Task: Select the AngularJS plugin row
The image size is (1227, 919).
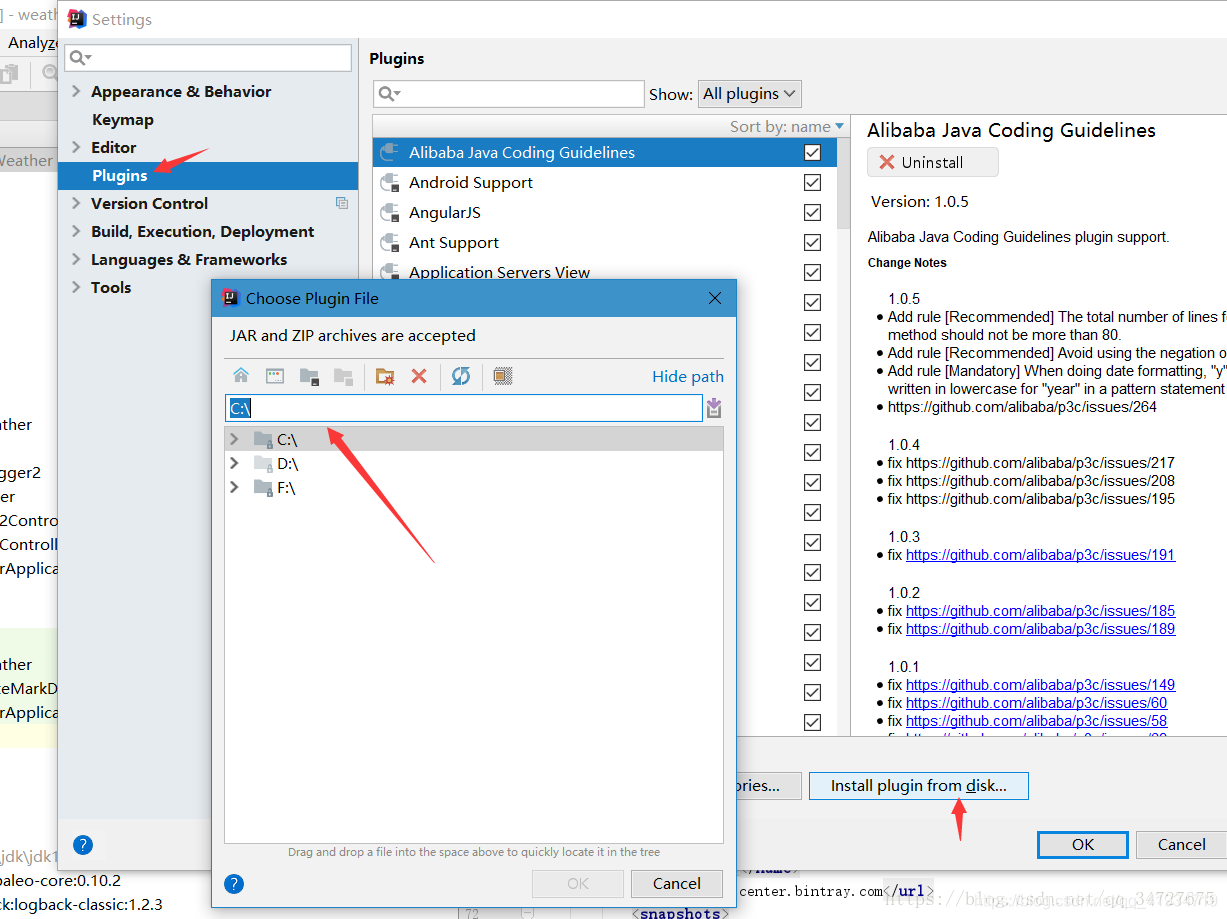Action: click(605, 213)
